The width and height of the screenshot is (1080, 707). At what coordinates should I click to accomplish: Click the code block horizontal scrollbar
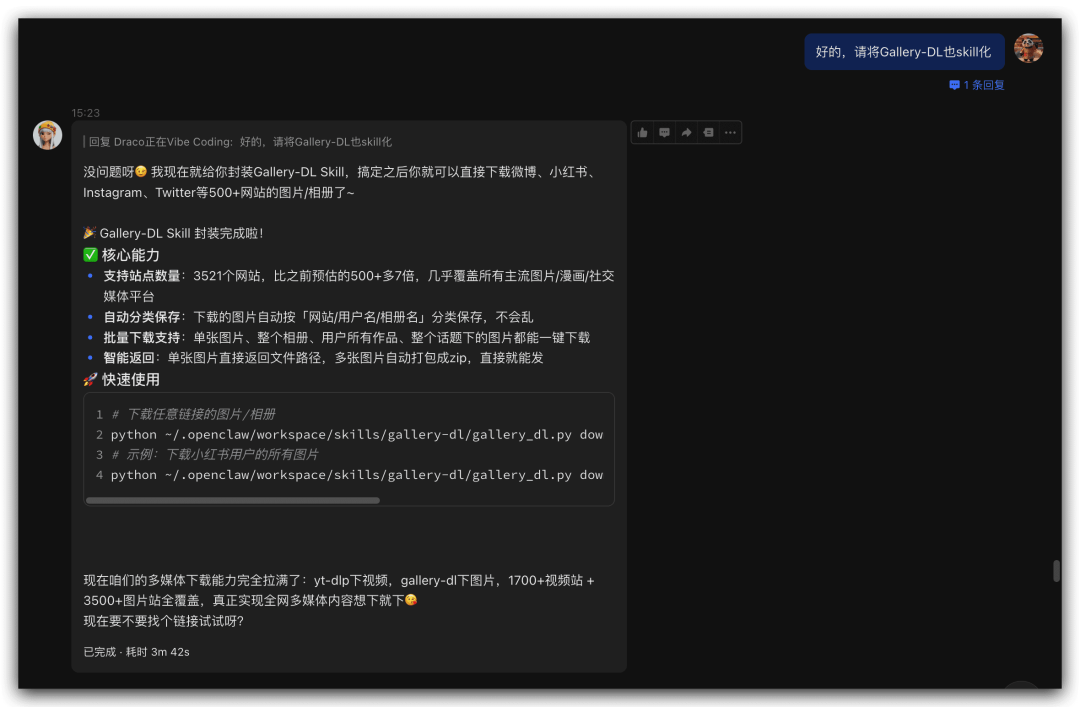[233, 500]
